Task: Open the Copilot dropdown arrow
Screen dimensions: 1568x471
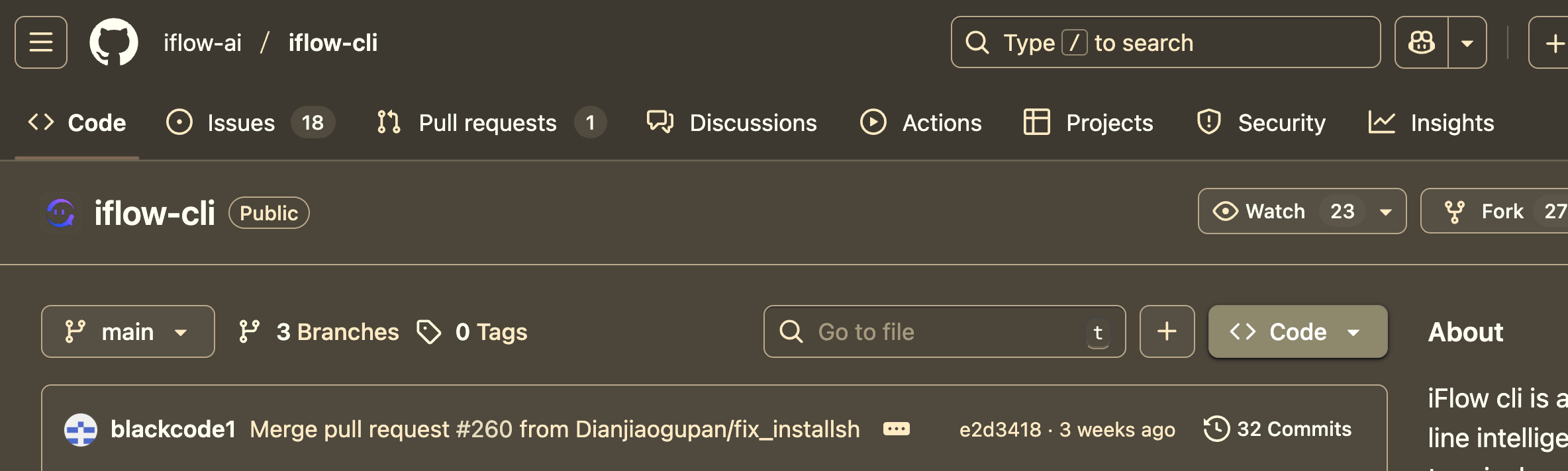Action: [x=1467, y=44]
